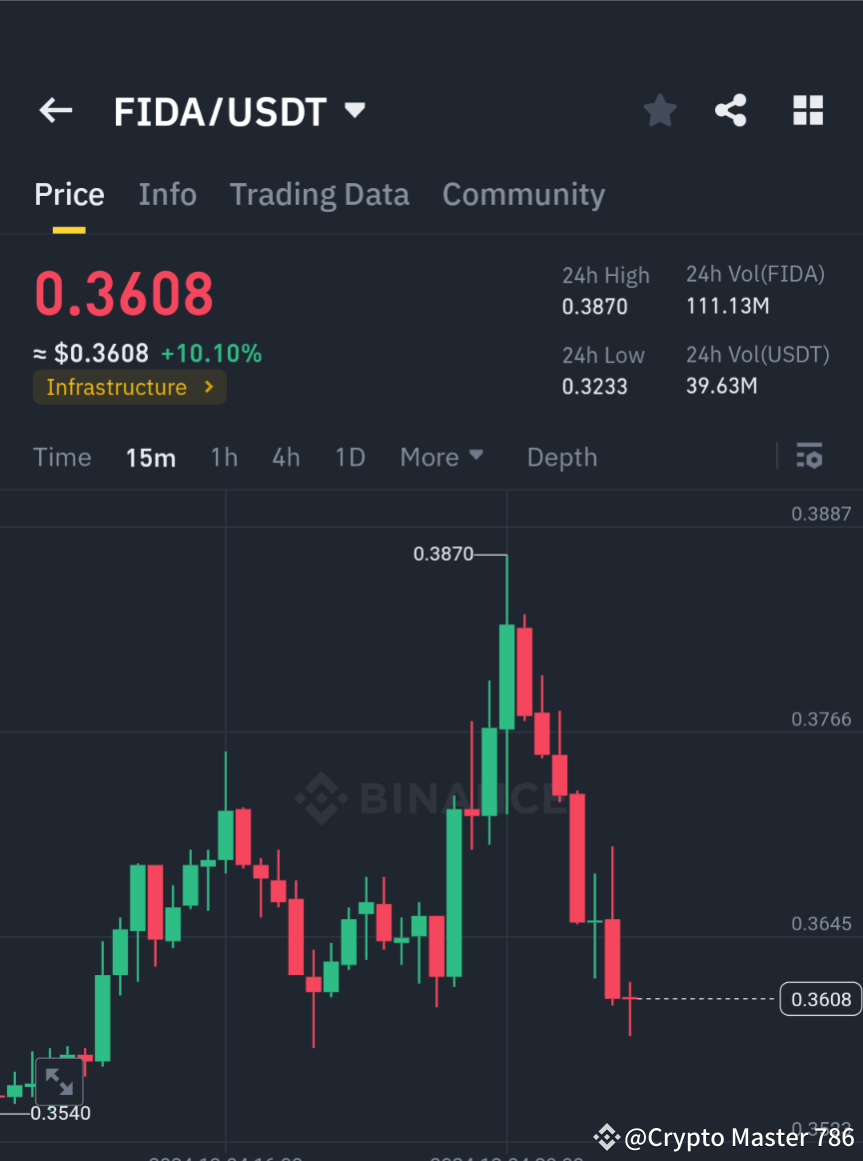This screenshot has width=863, height=1161.
Task: Tap the 0.3608 current price marker
Action: 820,998
